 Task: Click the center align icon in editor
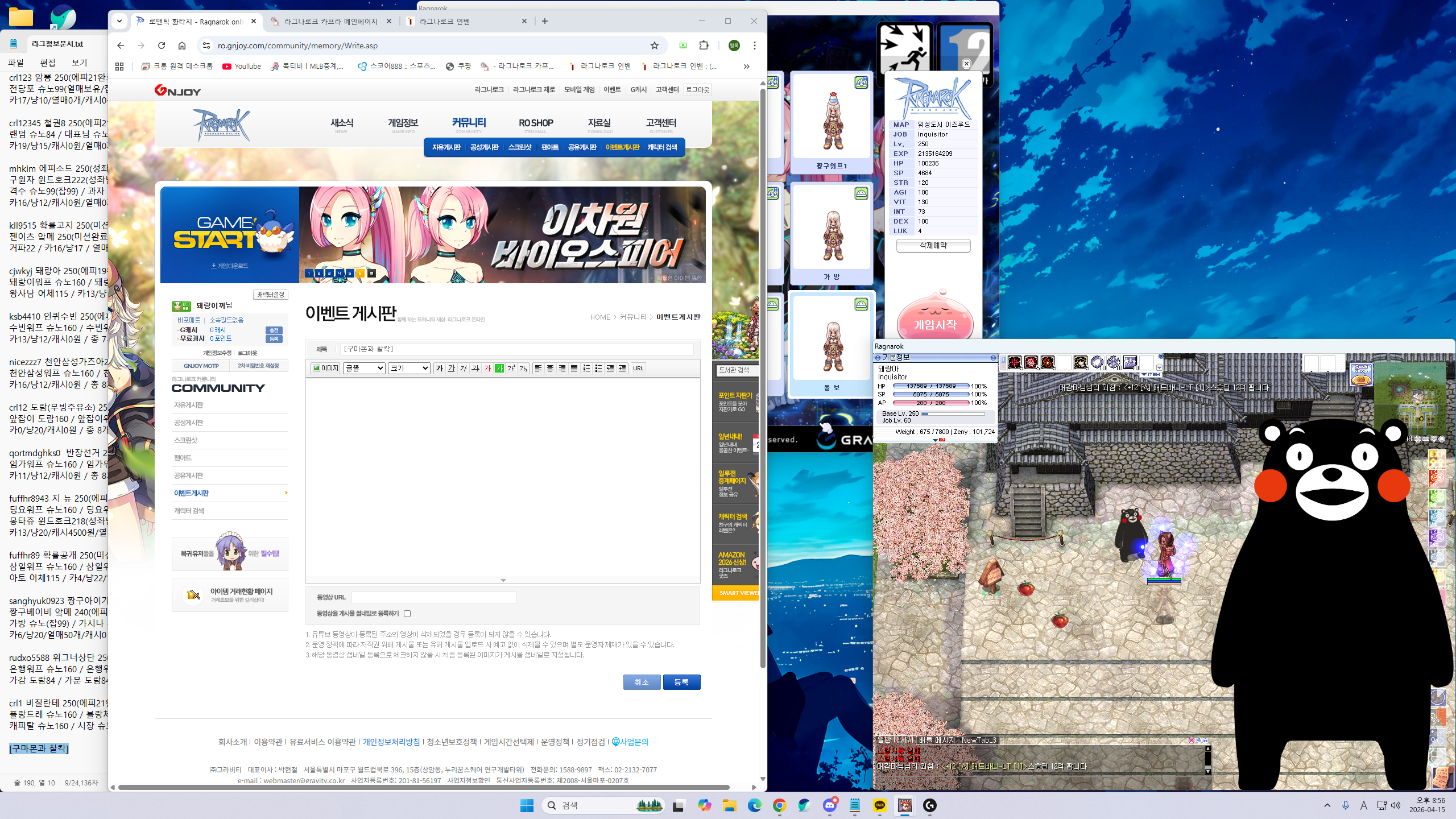click(550, 368)
